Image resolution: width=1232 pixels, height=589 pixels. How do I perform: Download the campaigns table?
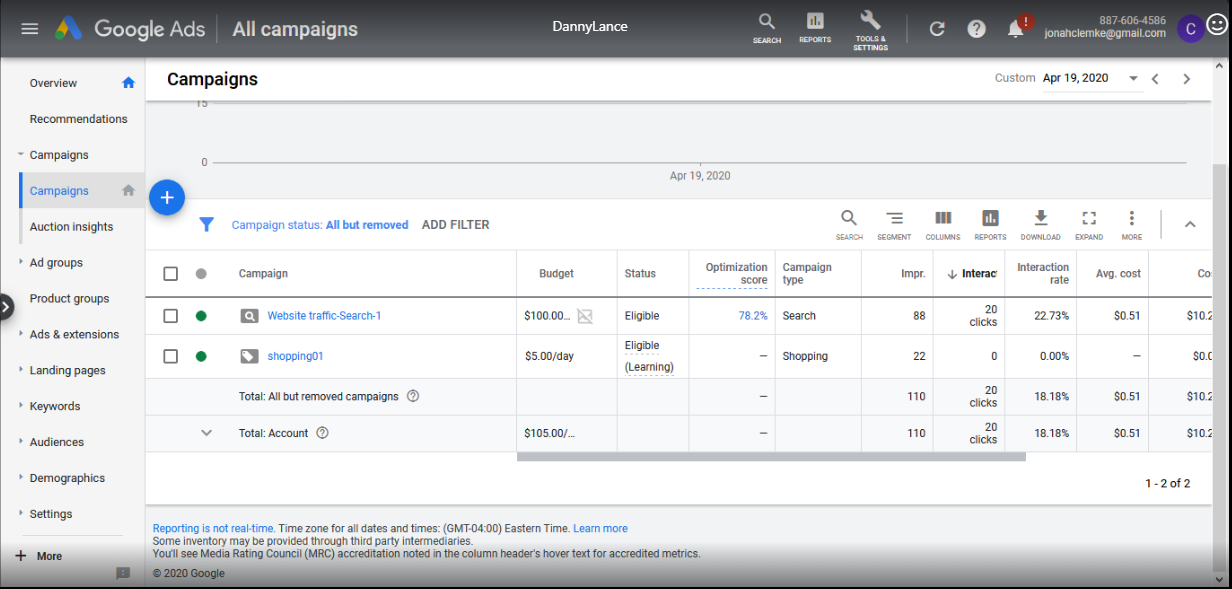[x=1040, y=224]
